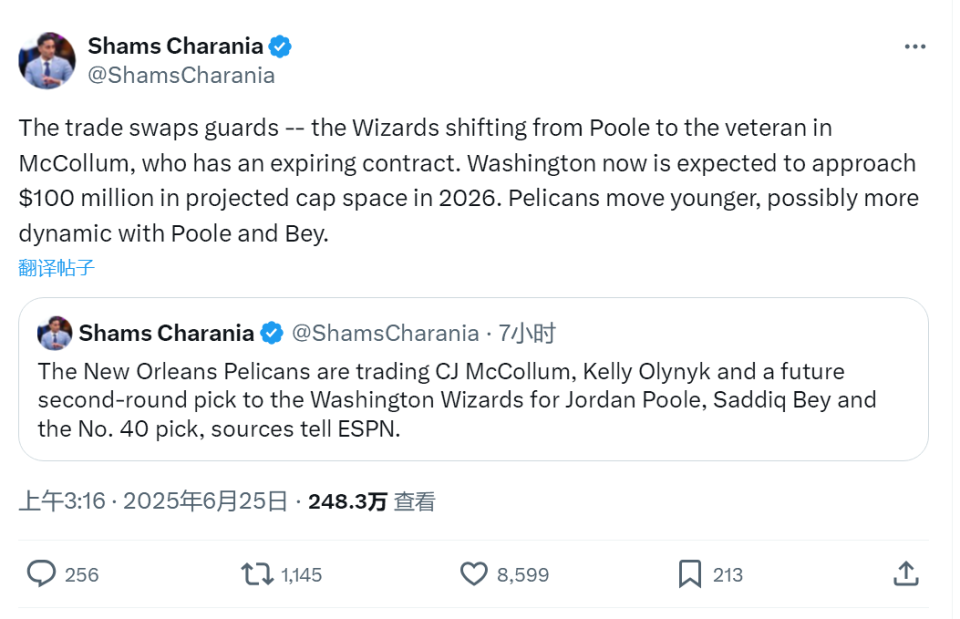Click the 8,599 likes count
This screenshot has width=960, height=619.
coord(523,574)
